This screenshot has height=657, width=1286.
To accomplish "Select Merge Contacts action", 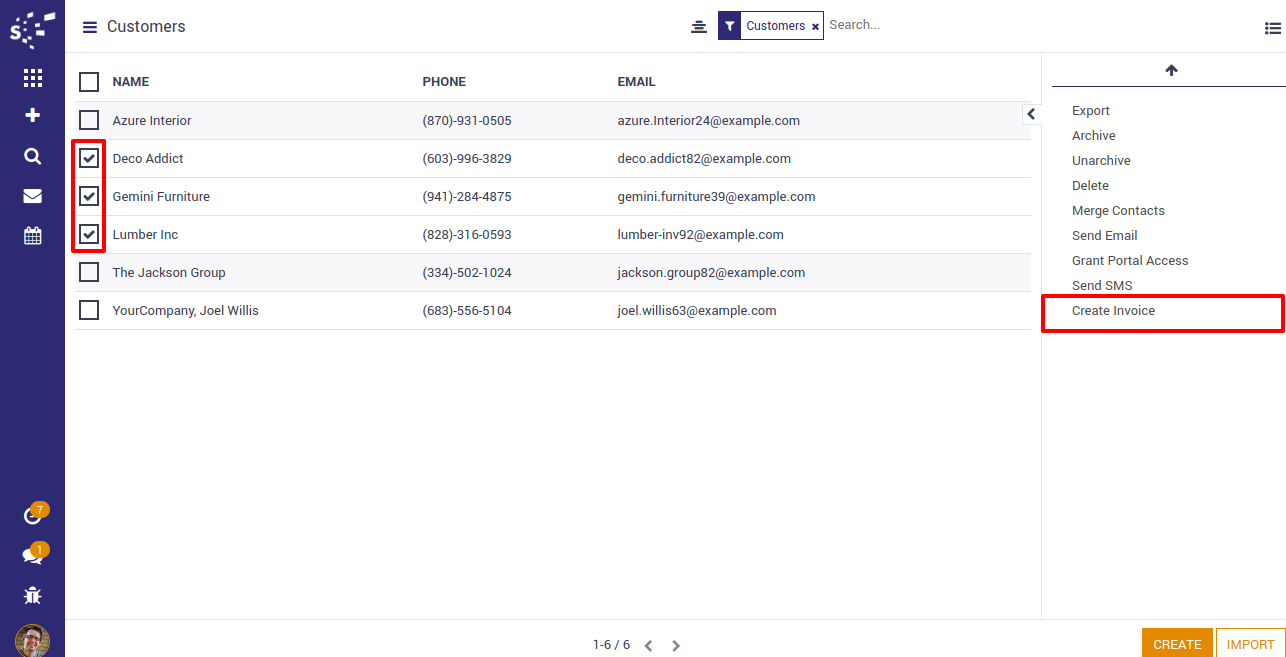I will [1118, 211].
